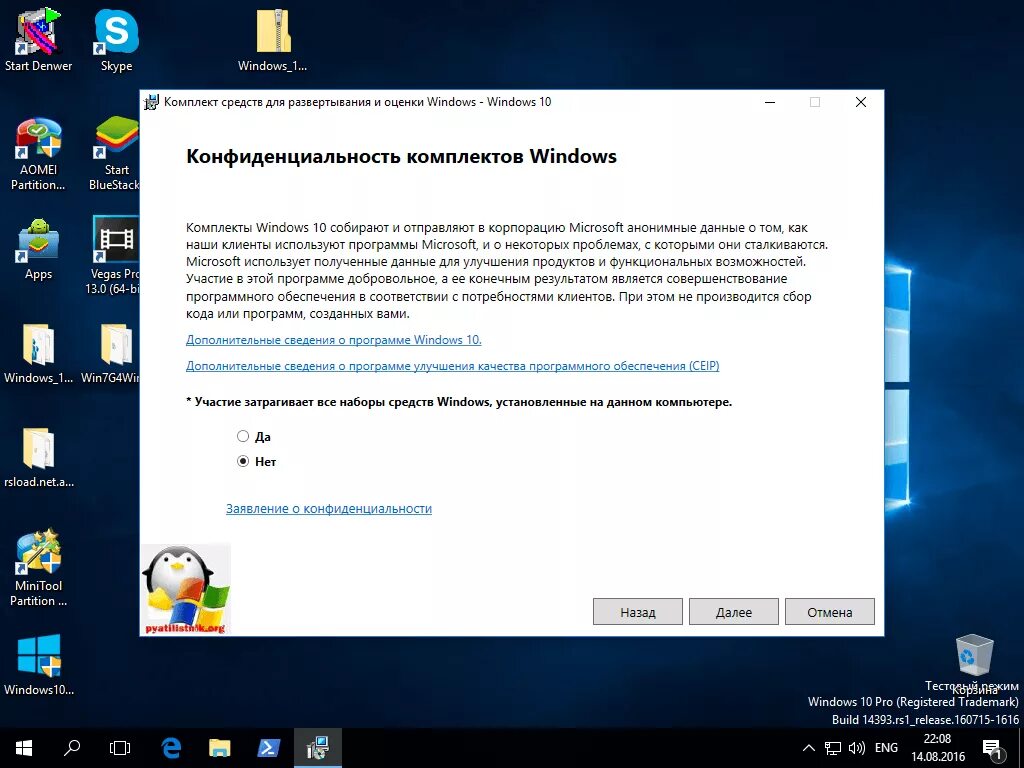
Task: Open the rsload.net.a... folder
Action: [x=39, y=457]
